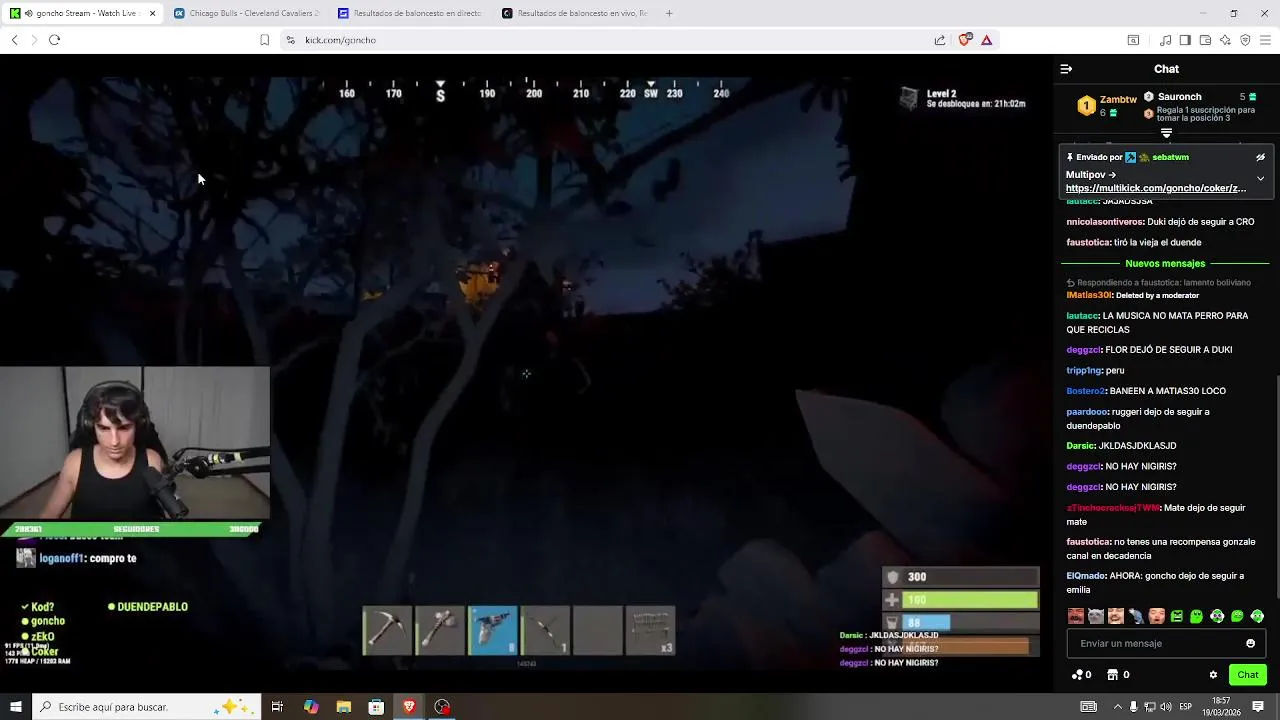This screenshot has height=720, width=1280.
Task: Share the page with the share icon
Action: point(940,40)
